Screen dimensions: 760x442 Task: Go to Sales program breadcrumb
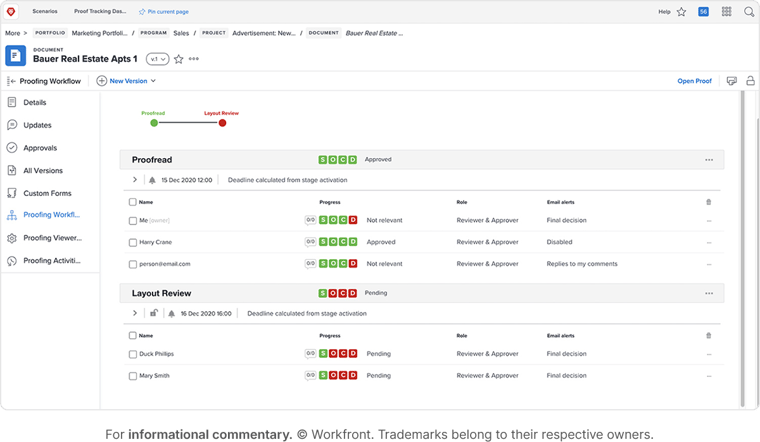click(181, 33)
